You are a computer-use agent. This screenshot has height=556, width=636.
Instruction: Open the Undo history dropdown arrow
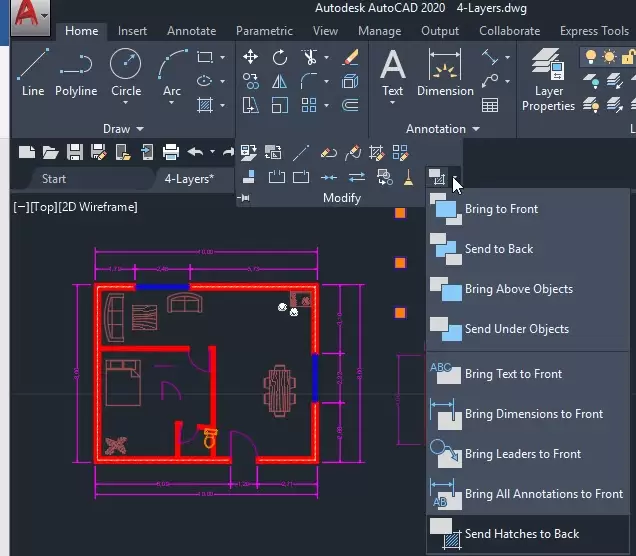[212, 152]
